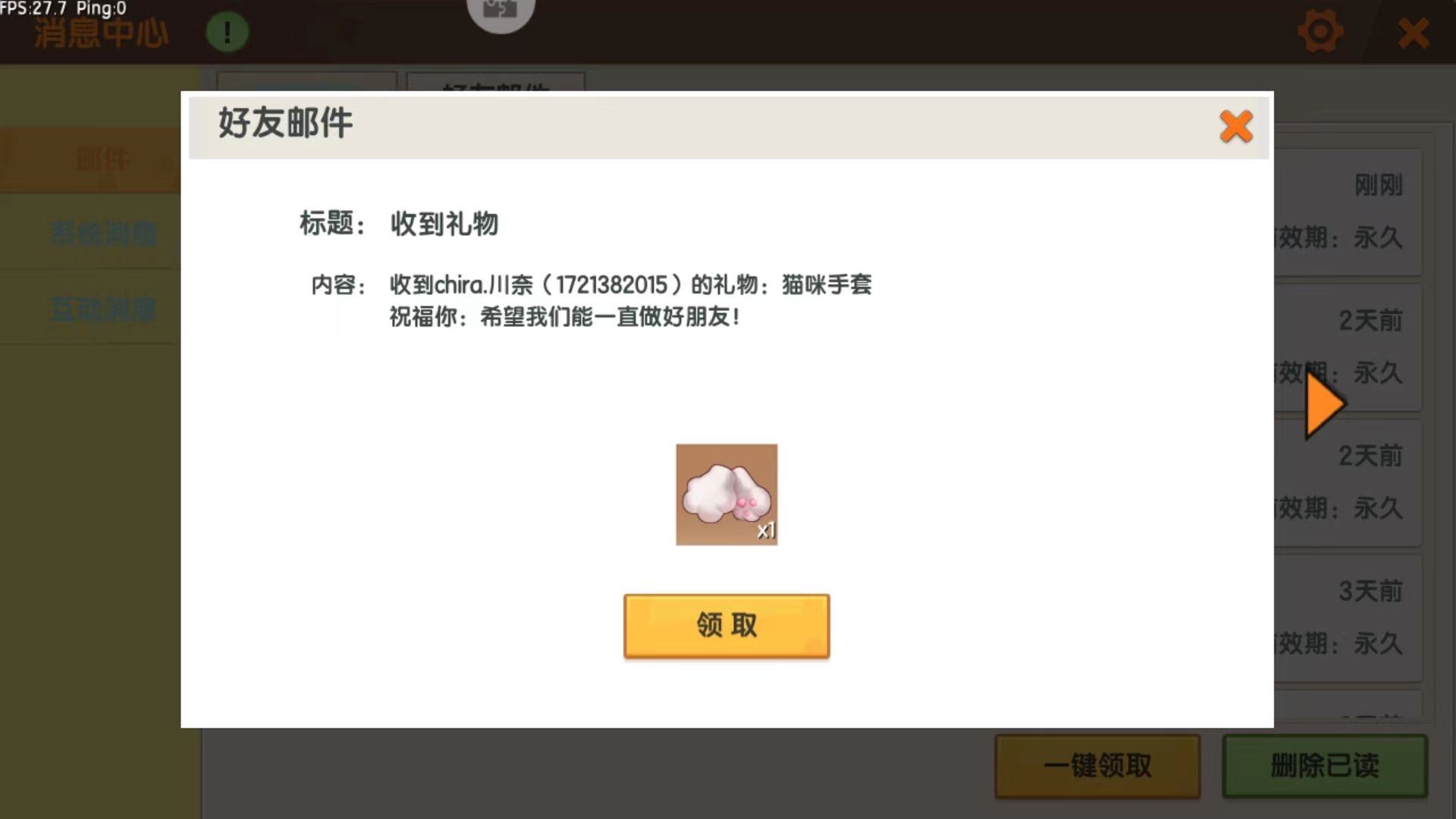Open settings with the gear icon
Screen dimensions: 1456x819
(1320, 33)
